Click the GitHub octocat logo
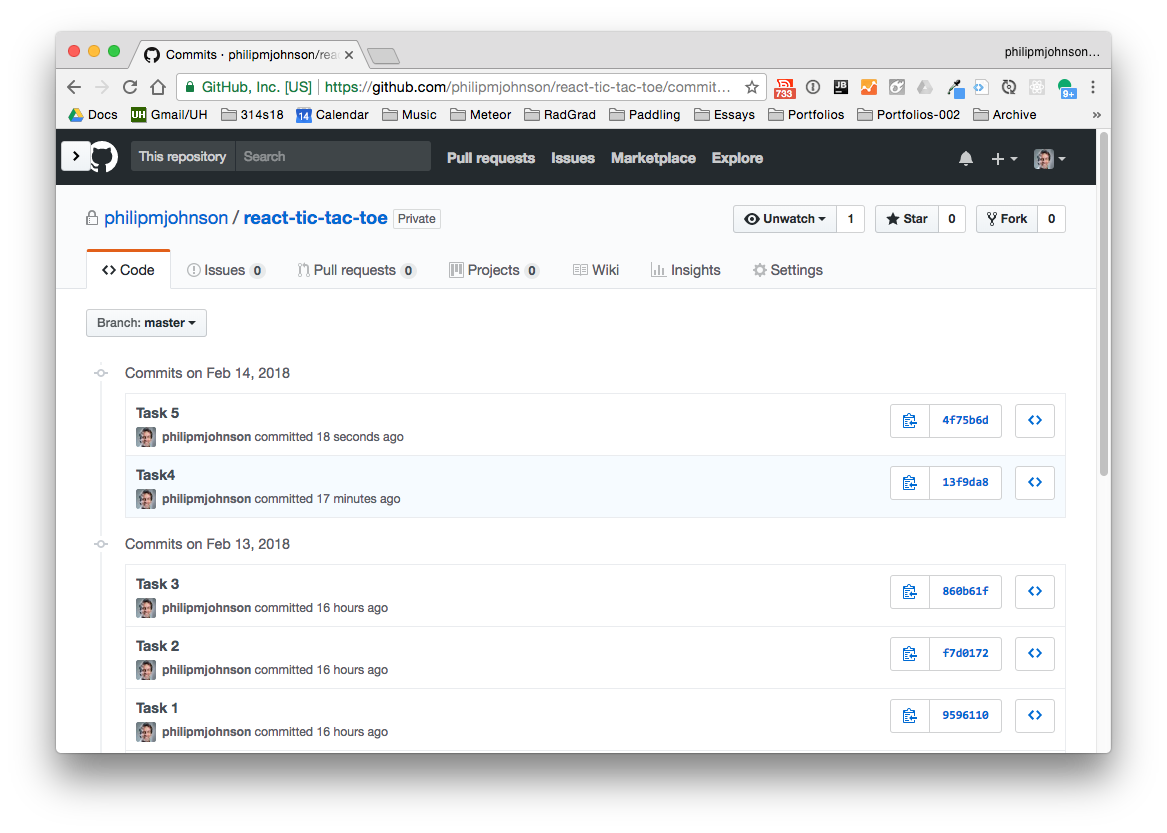This screenshot has height=833, width=1167. click(104, 157)
